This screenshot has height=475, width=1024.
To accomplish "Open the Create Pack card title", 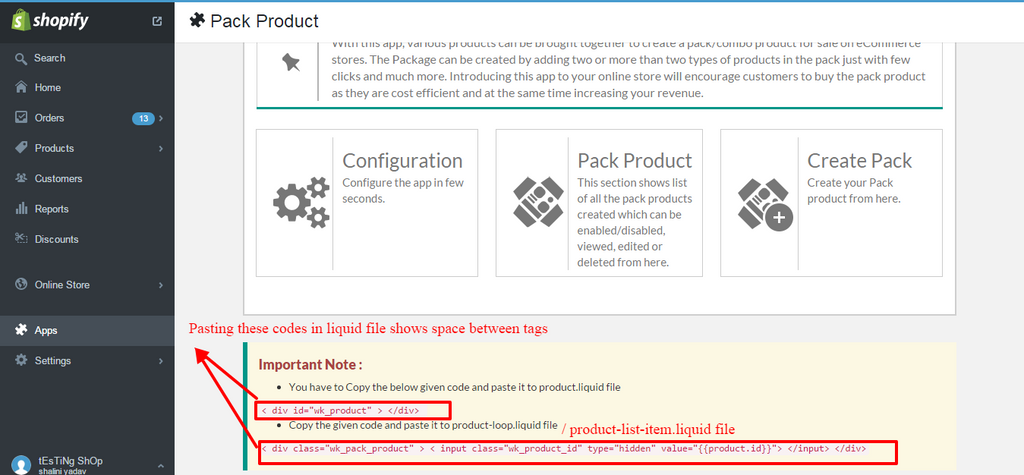I will coord(859,161).
